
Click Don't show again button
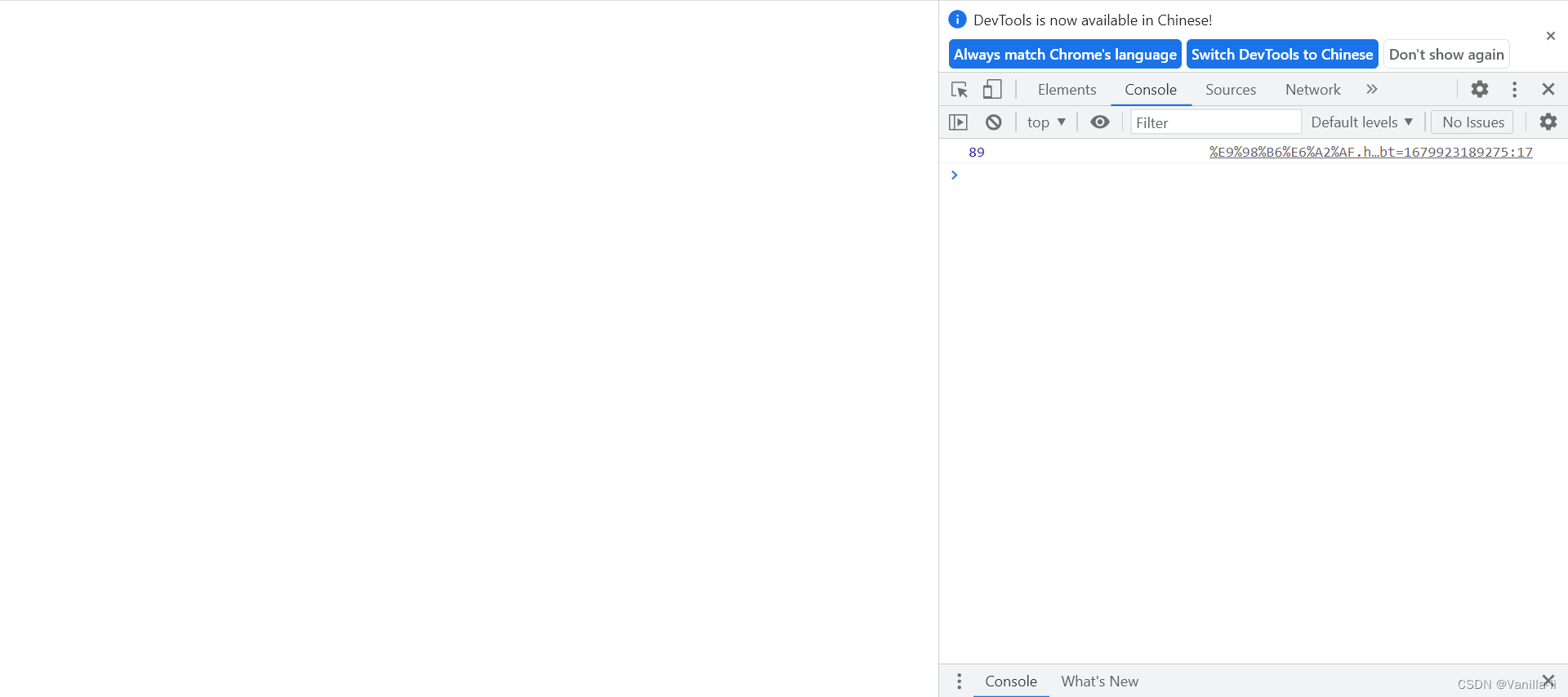(1446, 55)
